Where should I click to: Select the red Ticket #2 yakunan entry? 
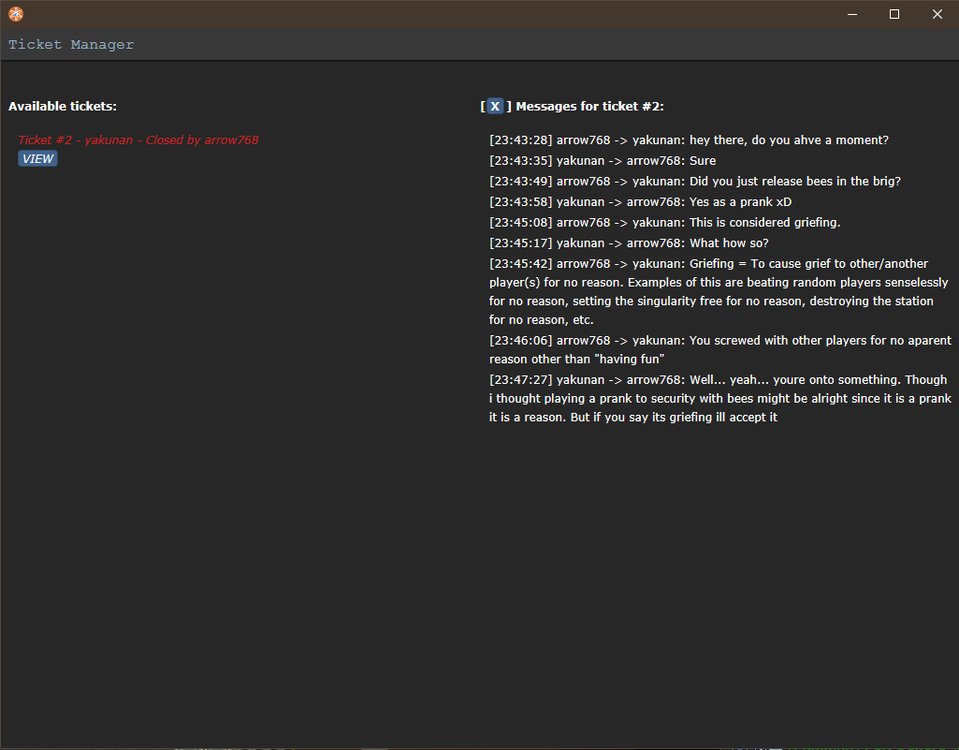pyautogui.click(x=138, y=140)
